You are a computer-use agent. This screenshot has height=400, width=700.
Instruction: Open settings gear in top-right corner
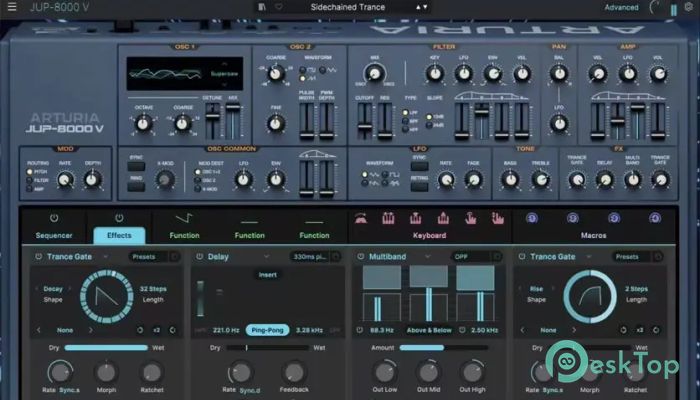[x=690, y=7]
